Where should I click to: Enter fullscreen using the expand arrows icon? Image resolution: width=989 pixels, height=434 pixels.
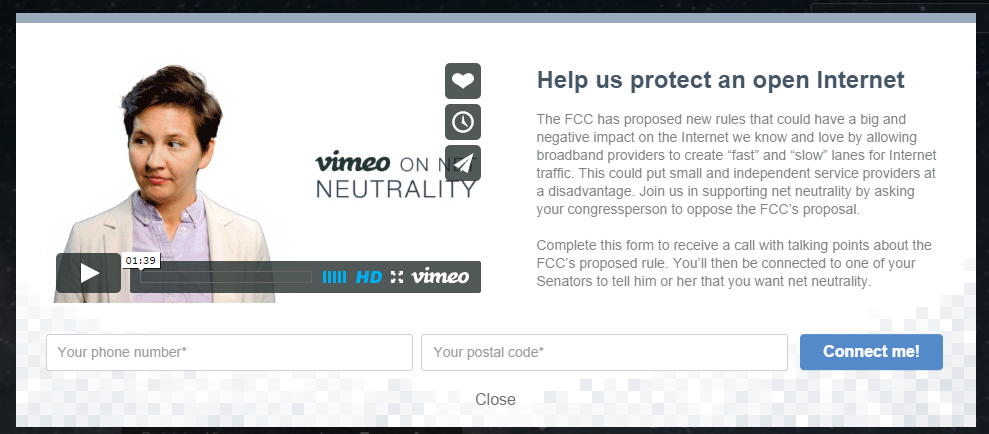(397, 277)
